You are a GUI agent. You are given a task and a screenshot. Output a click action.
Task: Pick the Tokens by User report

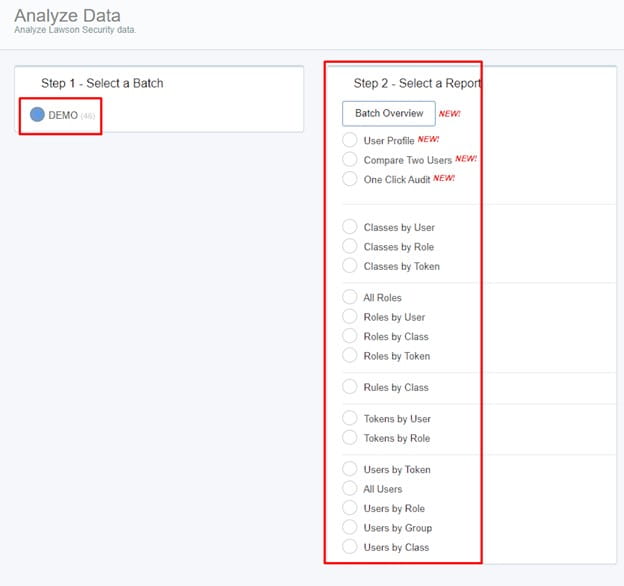tap(350, 418)
